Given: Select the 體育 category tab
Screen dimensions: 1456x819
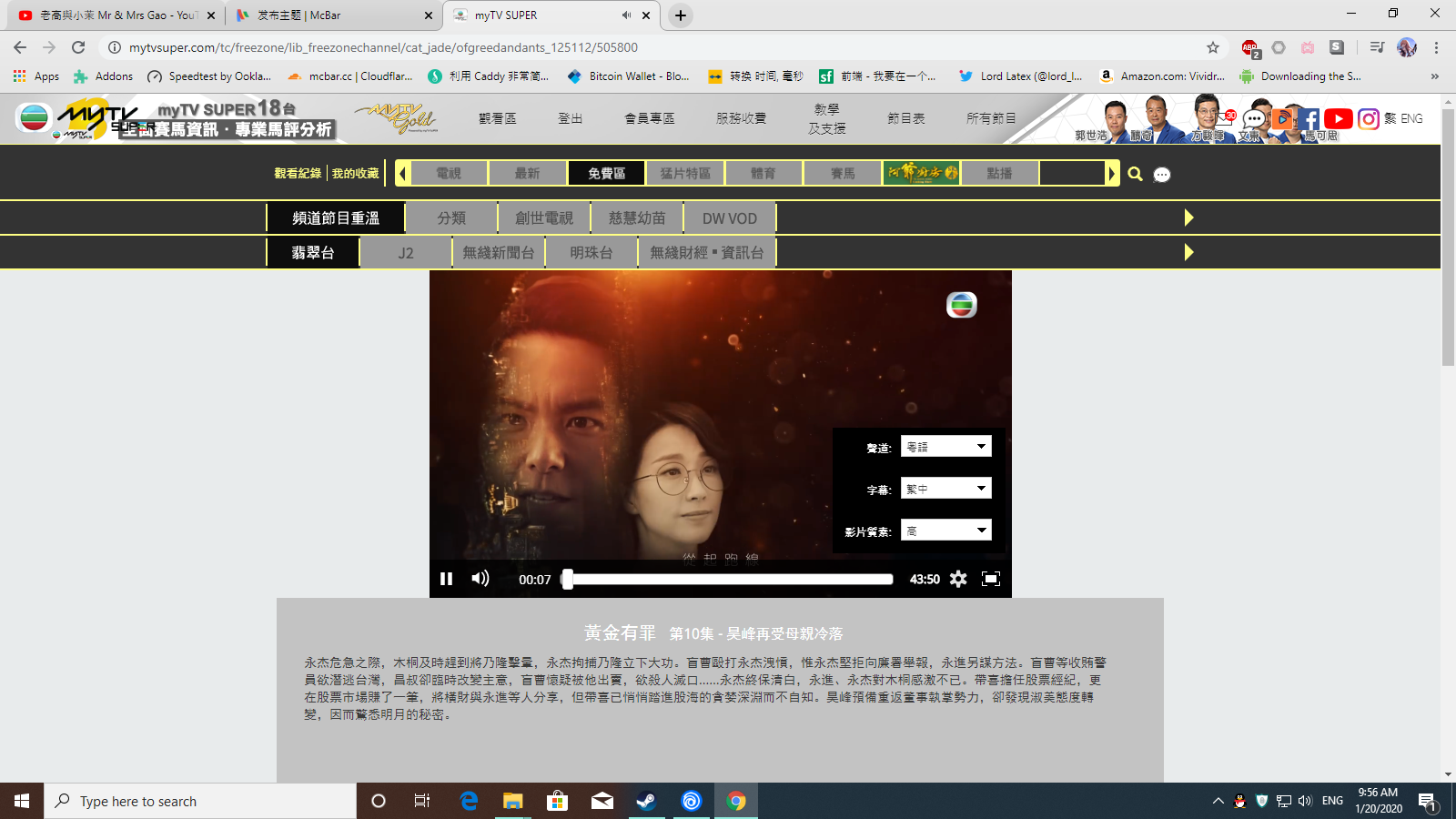Looking at the screenshot, I should pos(763,173).
